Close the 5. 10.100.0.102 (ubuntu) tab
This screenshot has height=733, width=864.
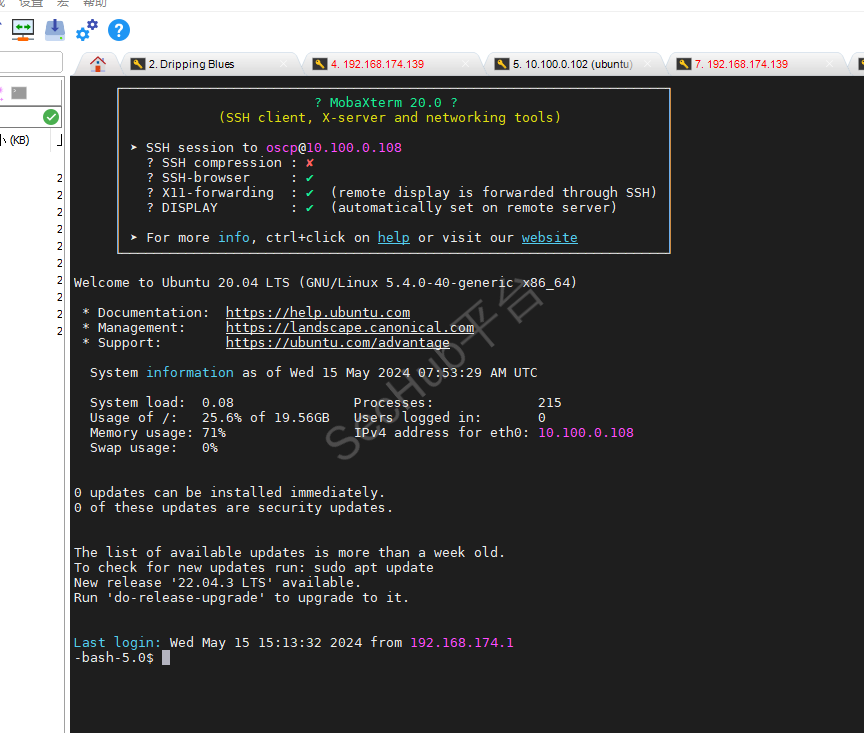[647, 64]
